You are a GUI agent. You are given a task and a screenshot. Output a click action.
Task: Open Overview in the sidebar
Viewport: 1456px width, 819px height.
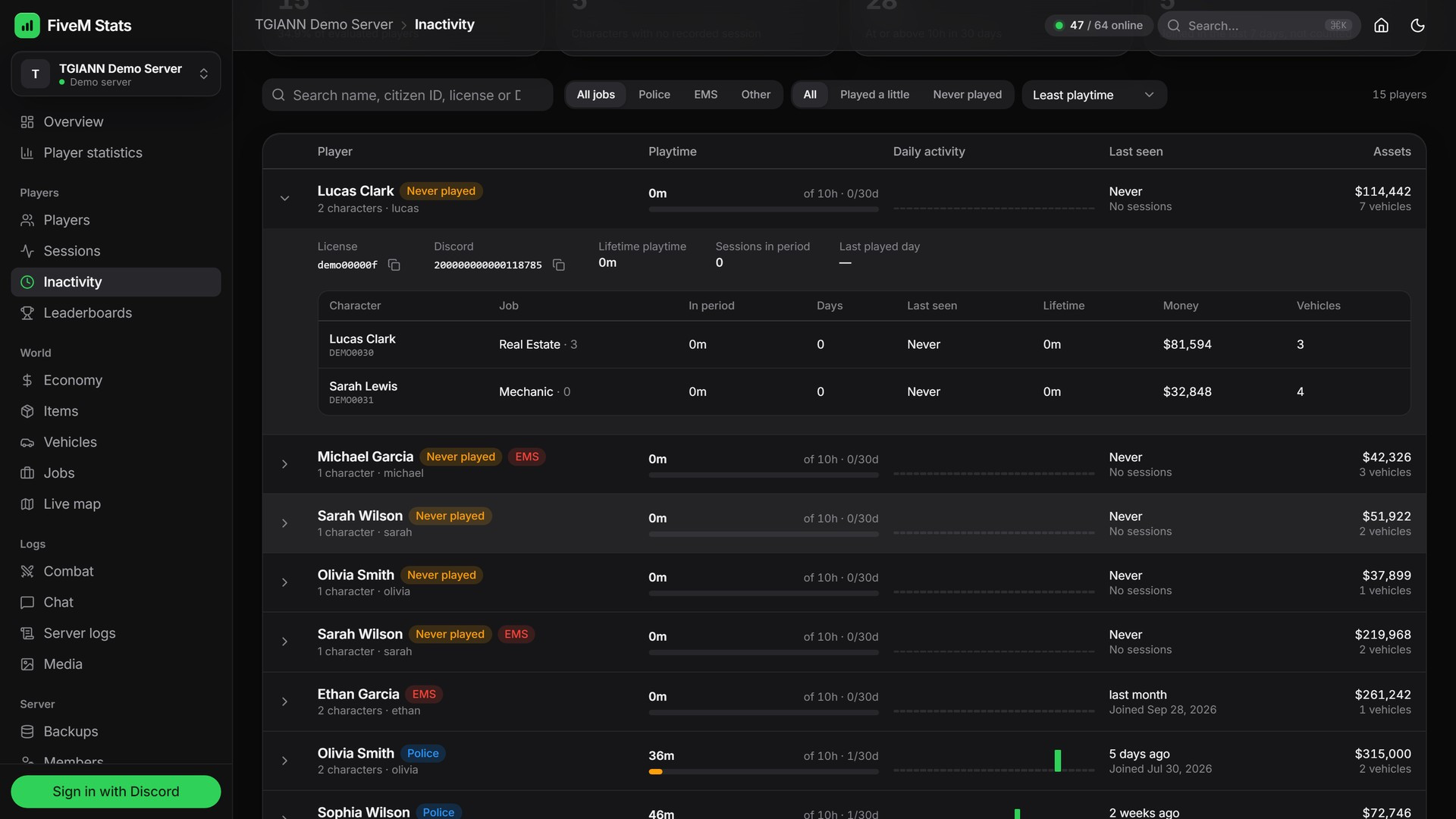point(116,122)
